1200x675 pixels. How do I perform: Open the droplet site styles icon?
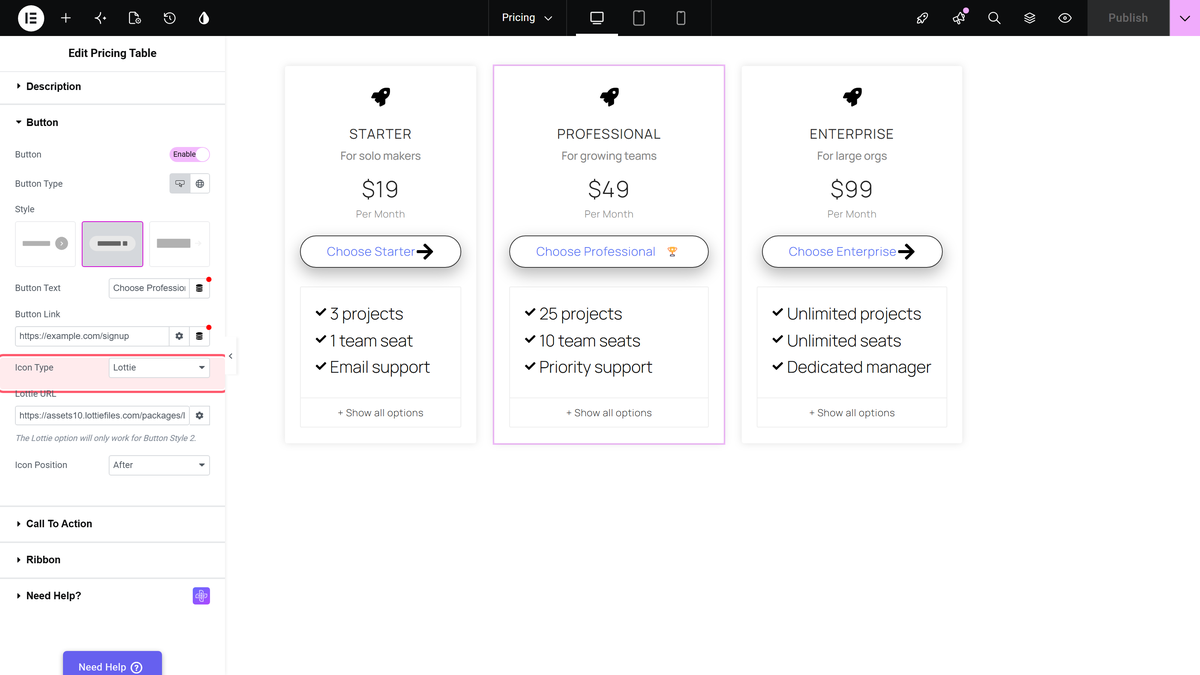click(x=204, y=18)
